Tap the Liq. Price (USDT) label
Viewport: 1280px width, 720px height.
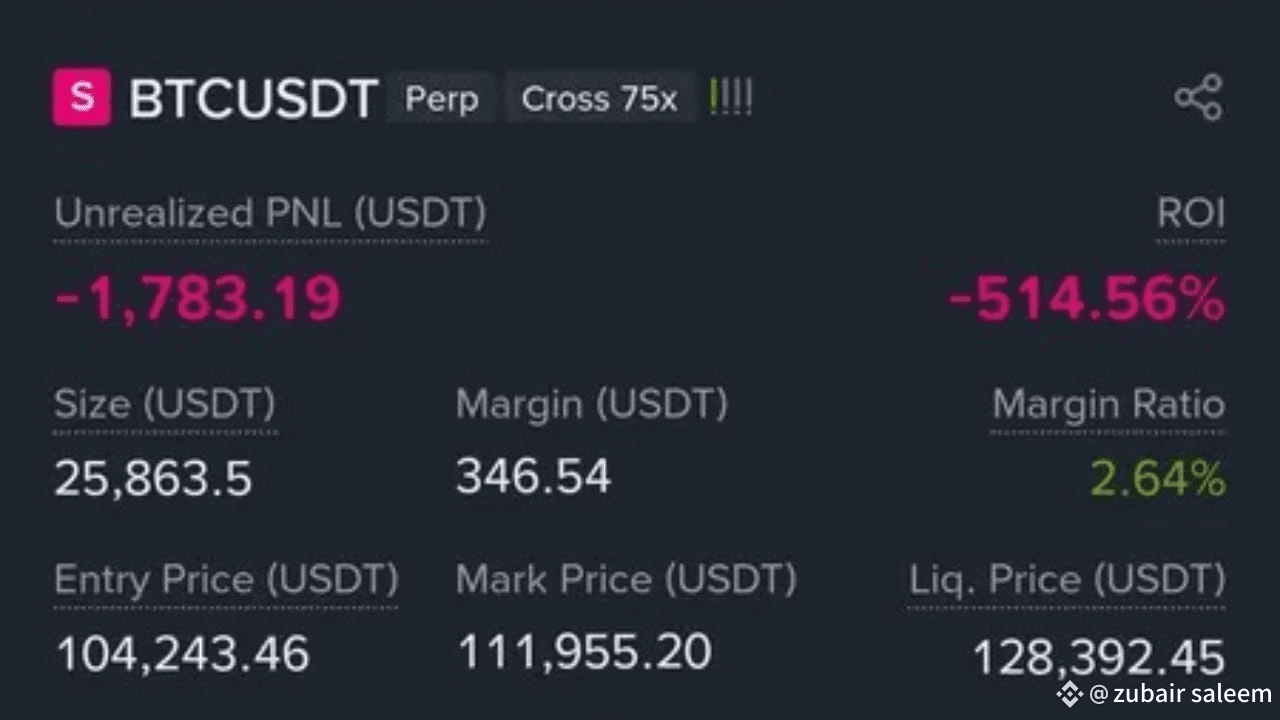point(1066,579)
